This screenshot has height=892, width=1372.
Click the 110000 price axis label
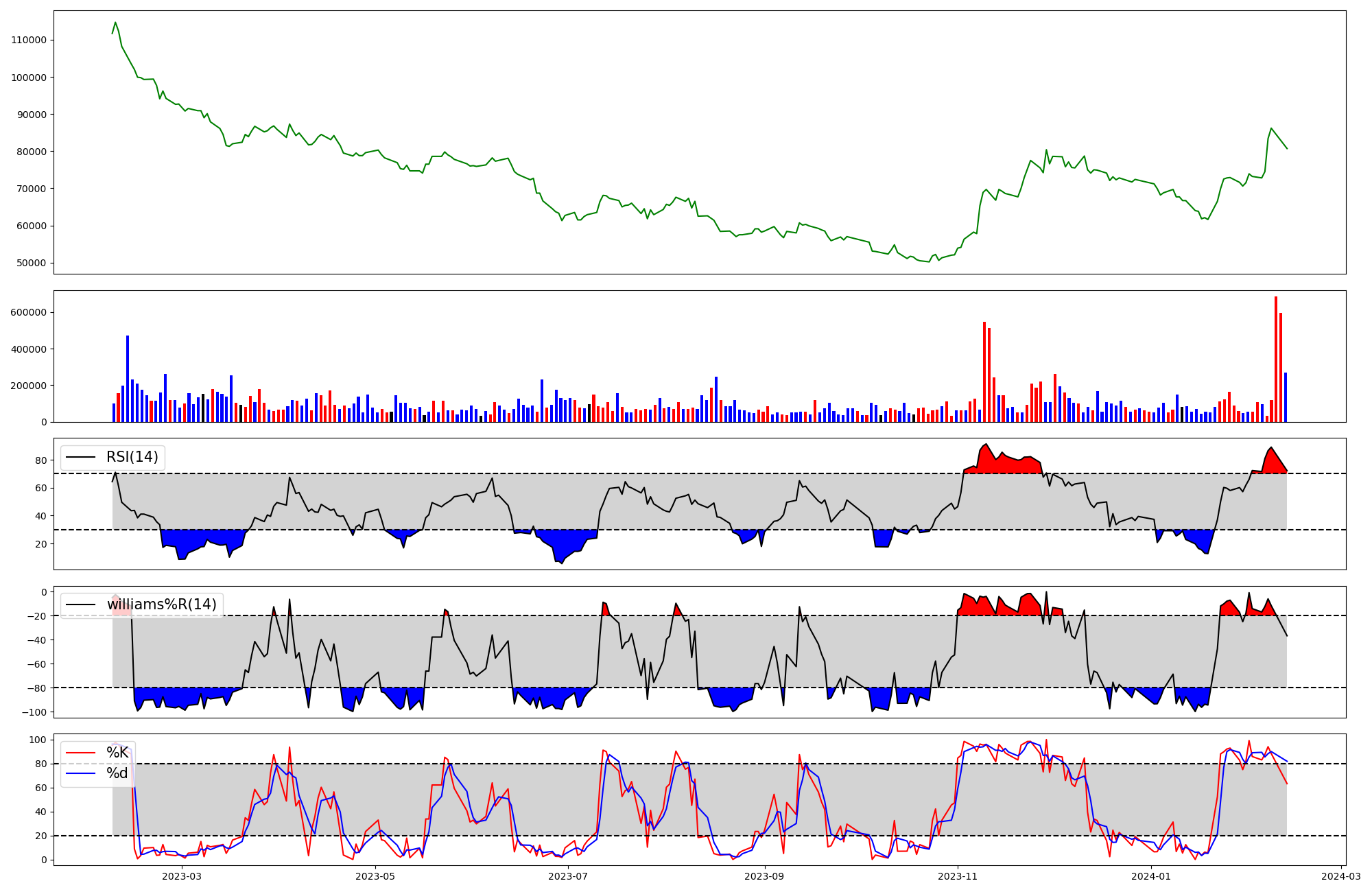point(29,40)
